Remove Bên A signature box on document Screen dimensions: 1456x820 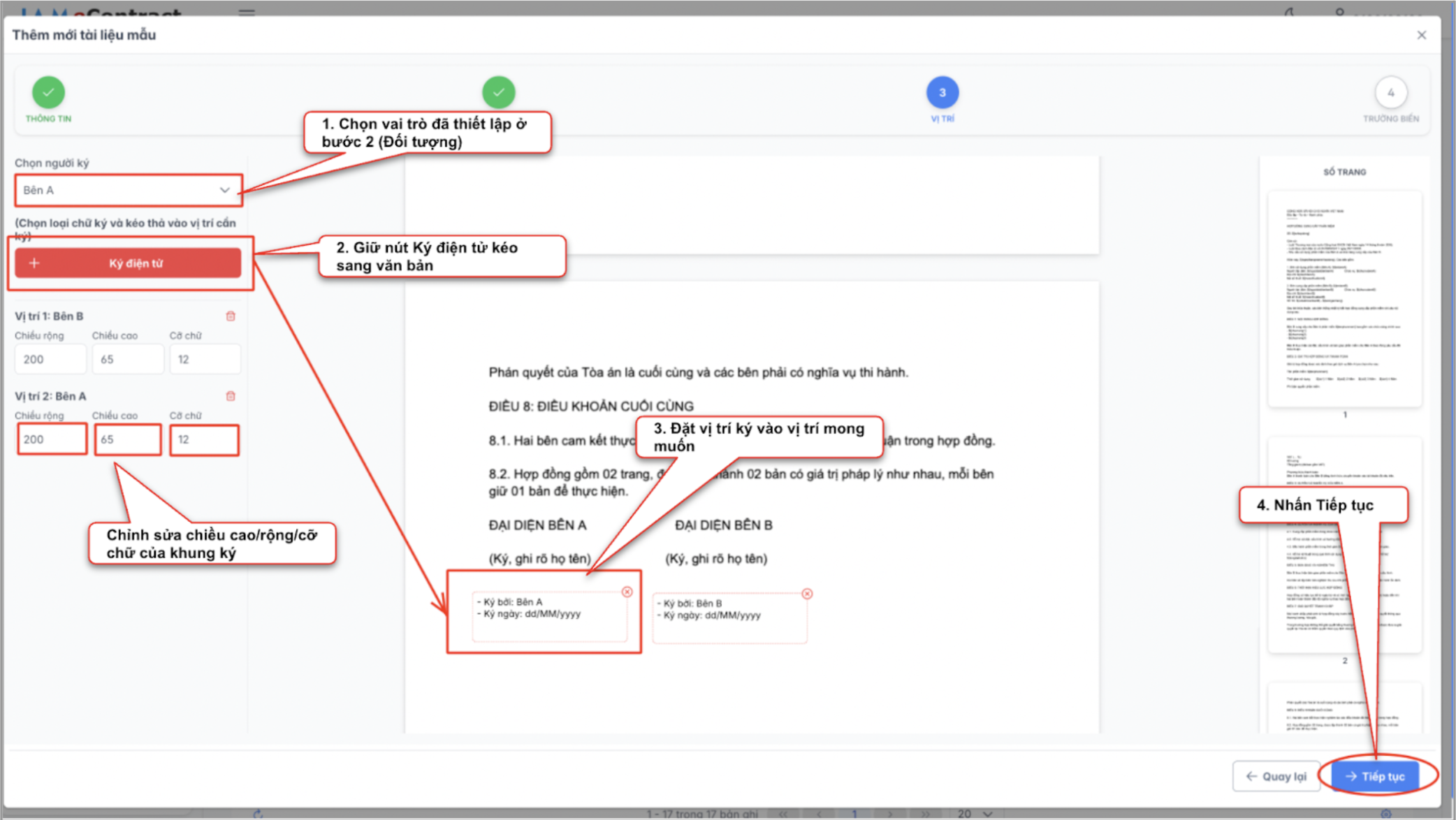click(627, 592)
